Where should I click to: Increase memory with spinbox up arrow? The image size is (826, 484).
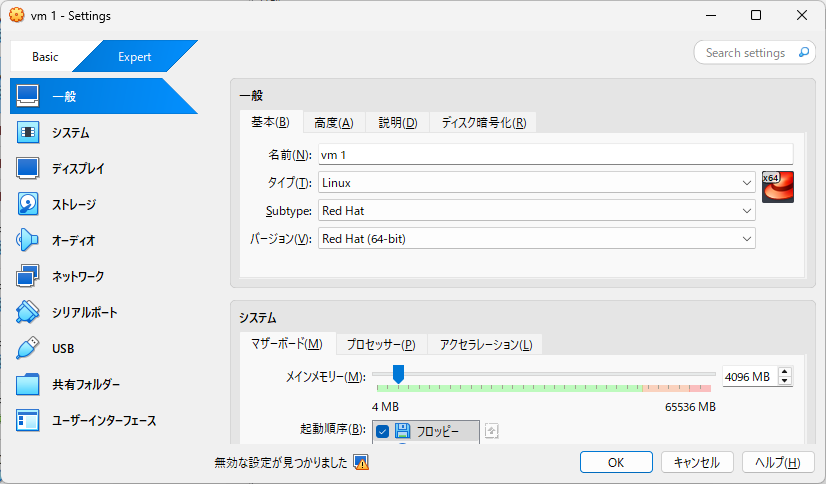point(785,372)
